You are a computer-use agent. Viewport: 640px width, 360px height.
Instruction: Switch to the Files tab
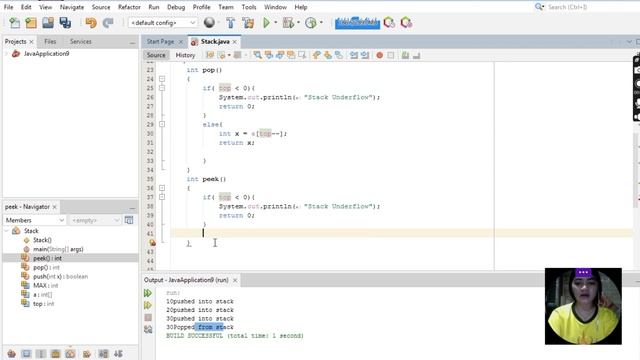point(50,42)
